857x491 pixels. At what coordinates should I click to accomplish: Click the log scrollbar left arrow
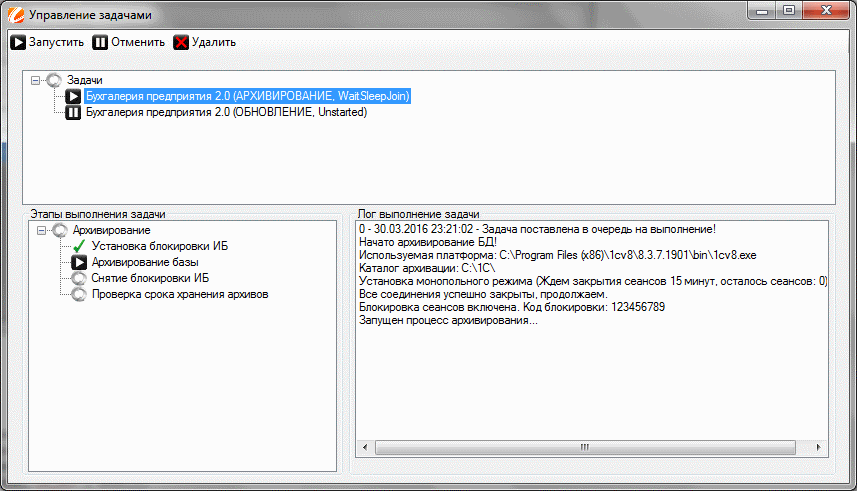click(365, 447)
